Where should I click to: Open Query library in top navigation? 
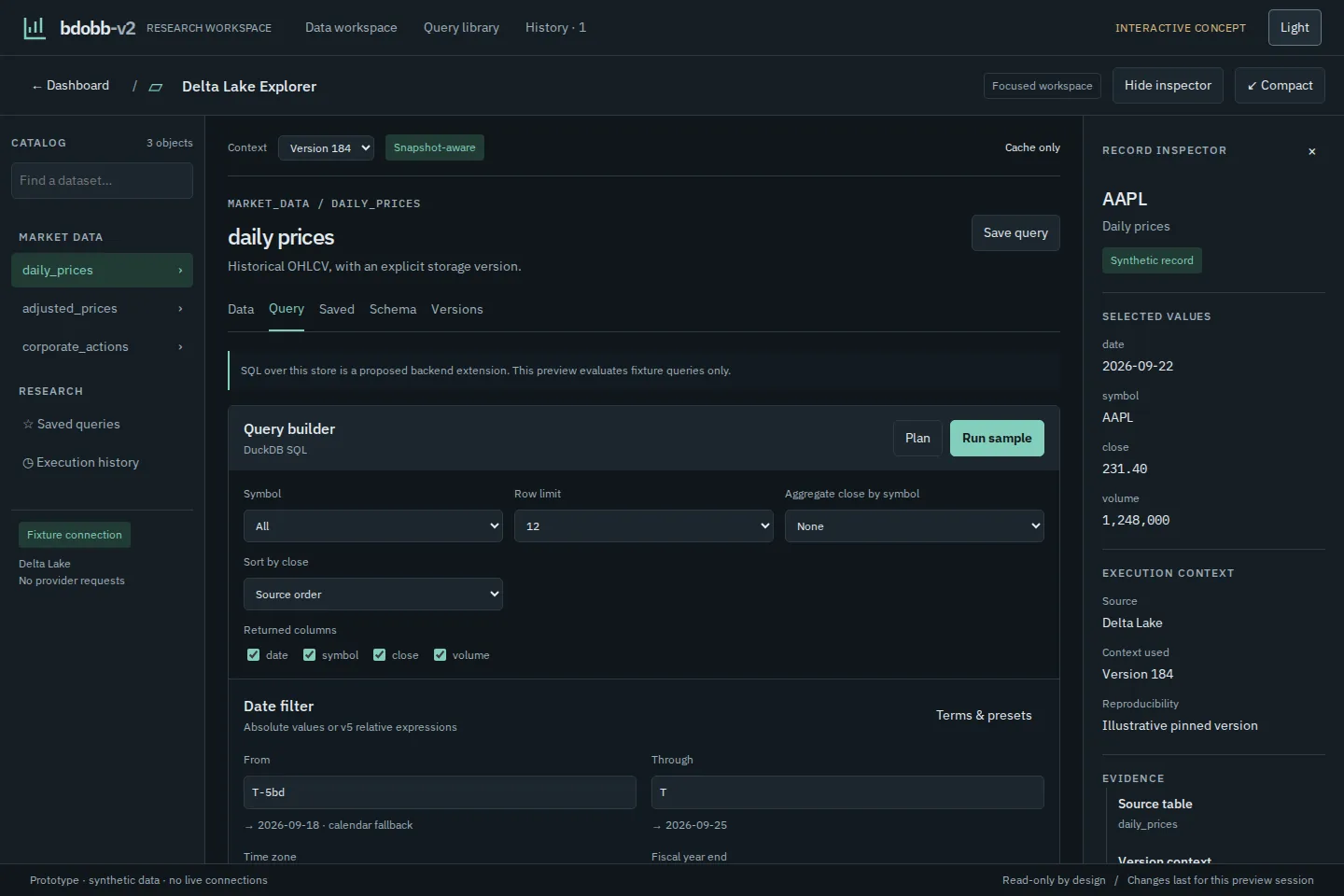point(461,27)
